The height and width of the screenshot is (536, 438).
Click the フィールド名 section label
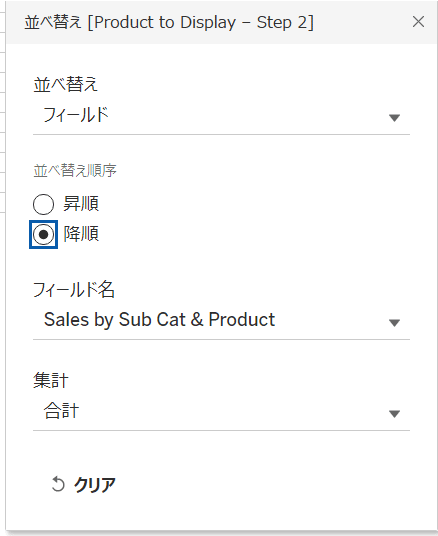pos(74,290)
